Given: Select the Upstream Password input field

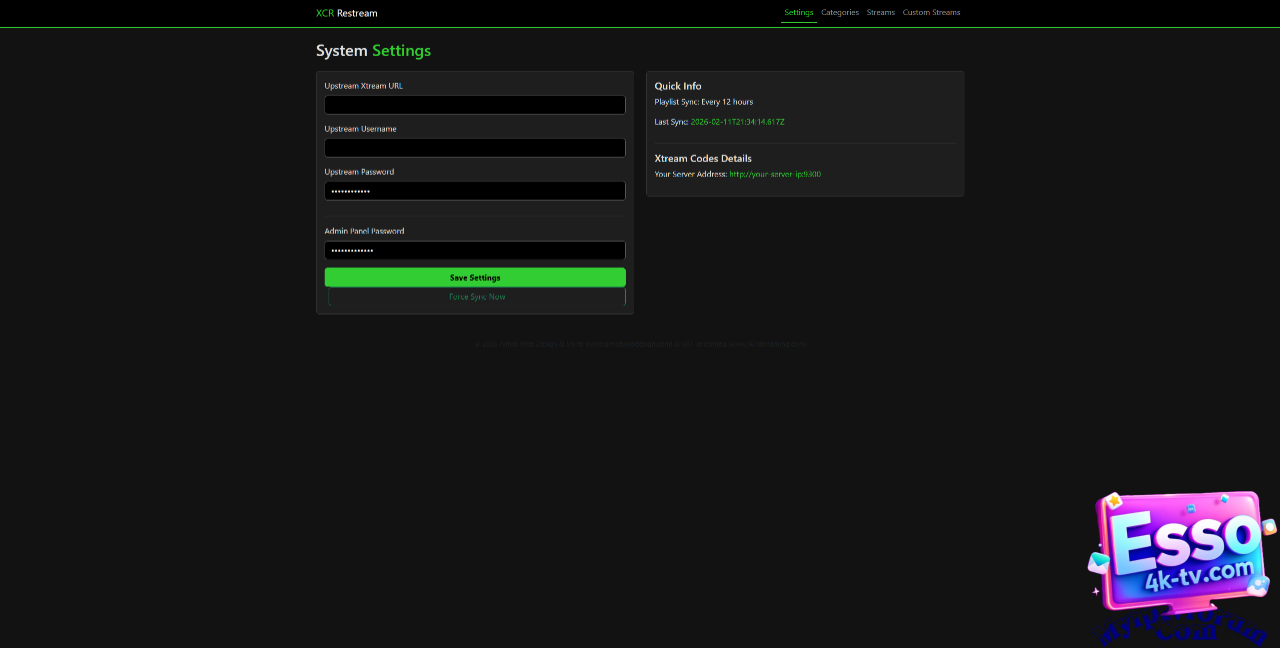Looking at the screenshot, I should coord(475,191).
